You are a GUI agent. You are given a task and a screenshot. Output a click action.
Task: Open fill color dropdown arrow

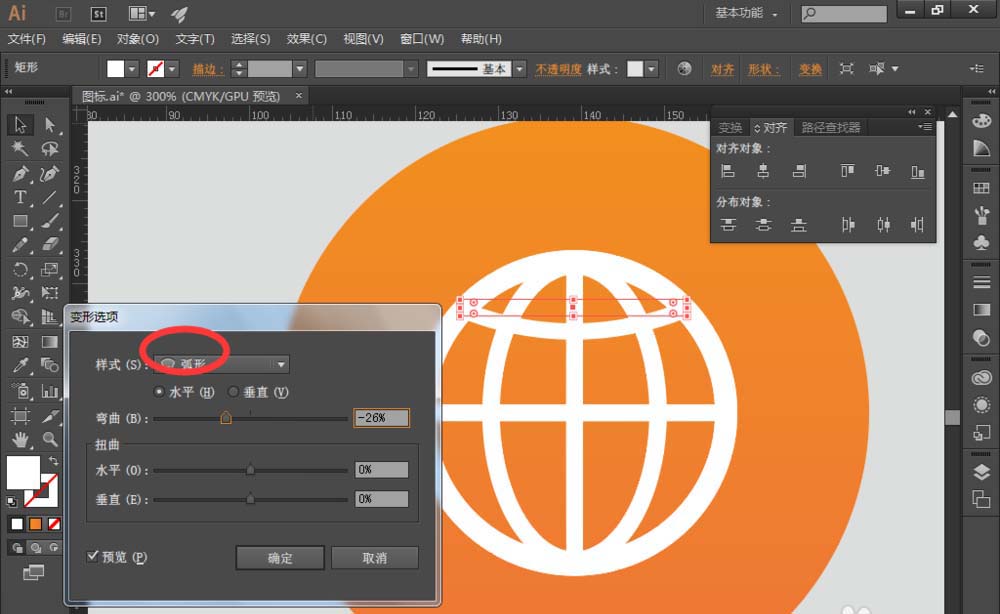[x=132, y=69]
